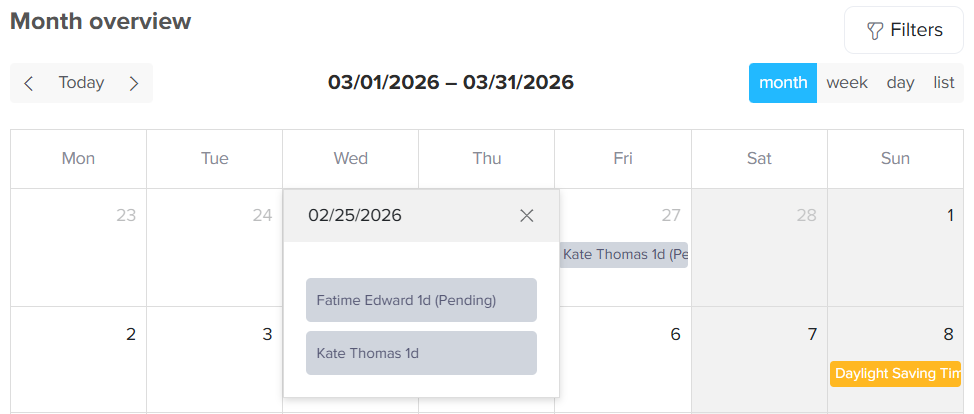Switch to week view
Screen dimensions: 974x414
coord(847,83)
